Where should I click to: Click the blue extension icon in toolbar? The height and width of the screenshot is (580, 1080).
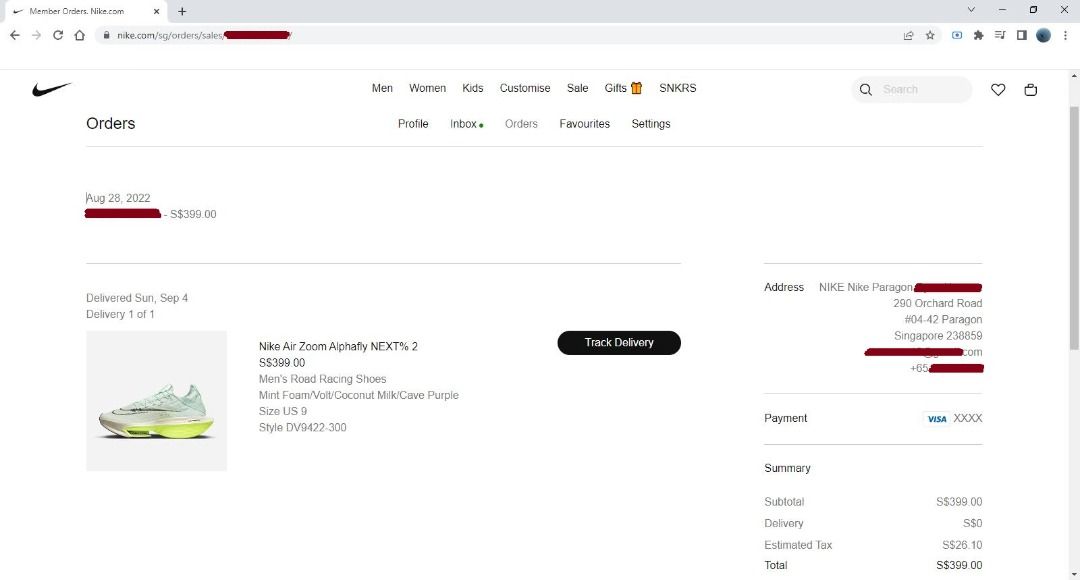957,35
